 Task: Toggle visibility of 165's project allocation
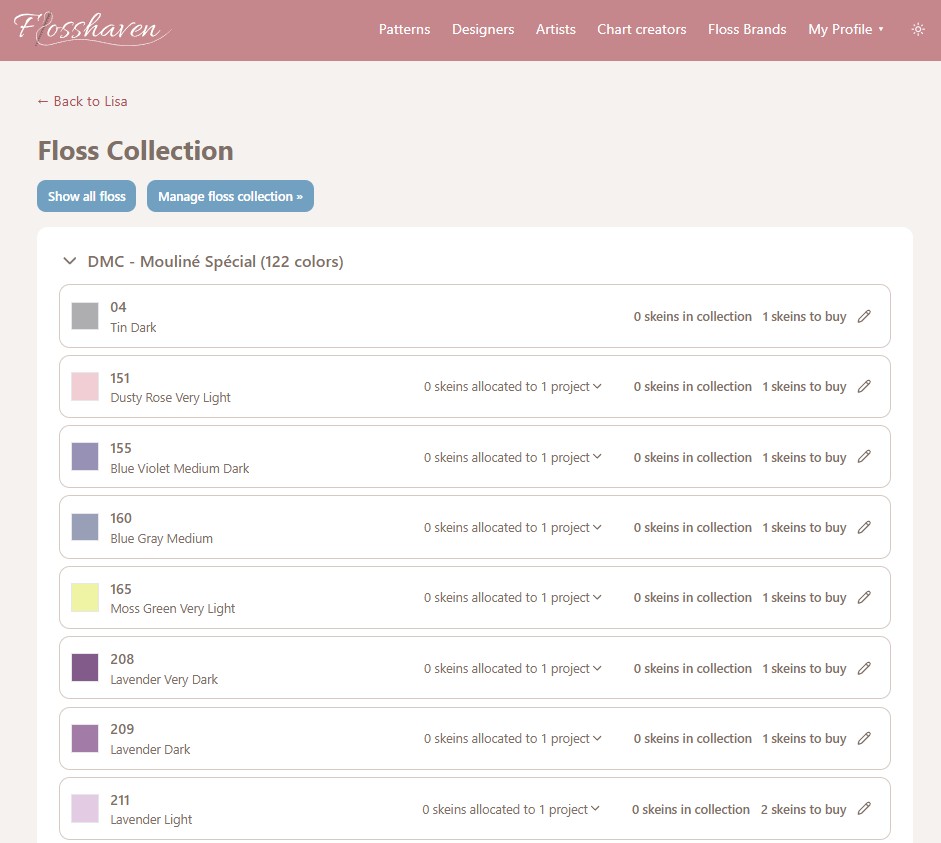[513, 597]
